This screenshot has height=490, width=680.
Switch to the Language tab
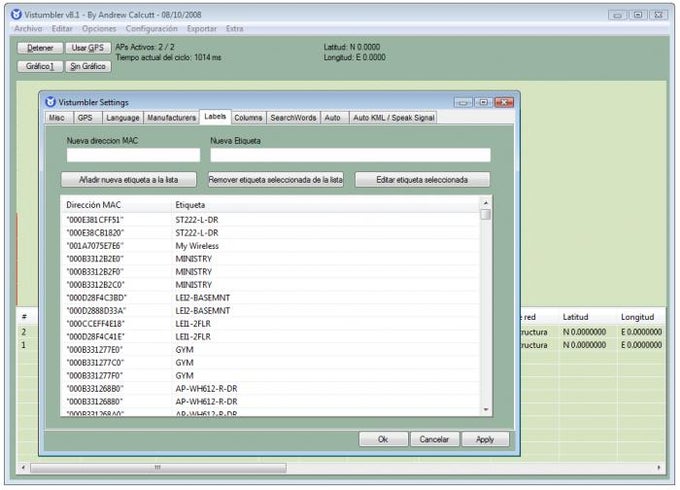click(123, 118)
